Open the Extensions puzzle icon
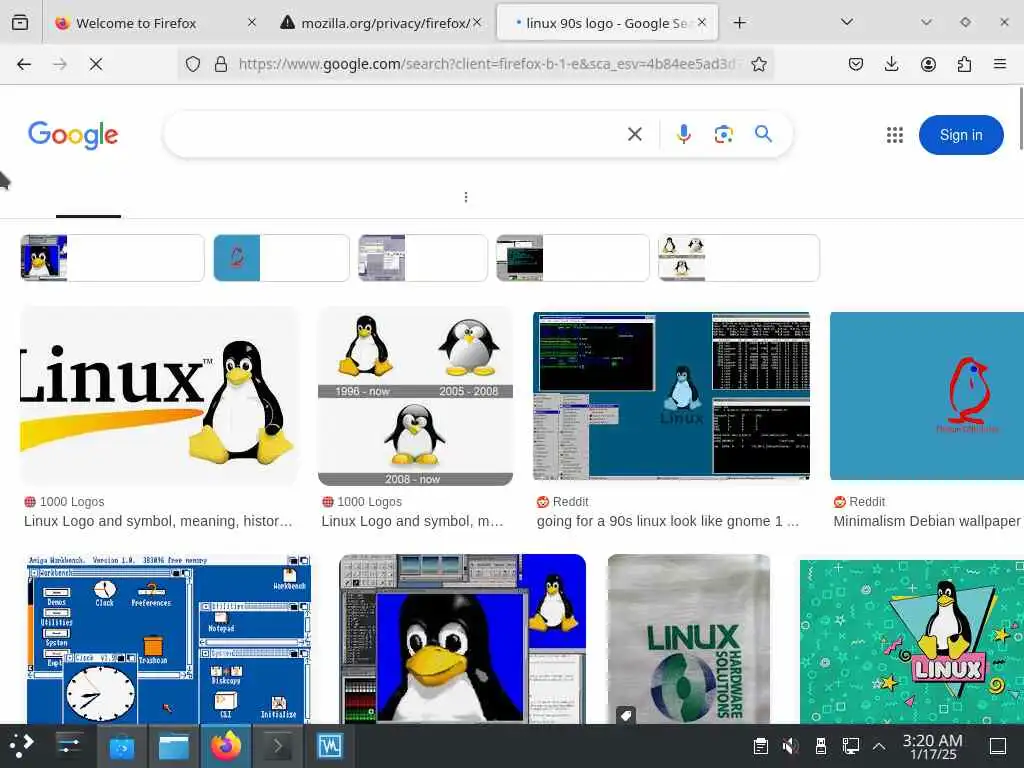The height and width of the screenshot is (768, 1024). 964,64
